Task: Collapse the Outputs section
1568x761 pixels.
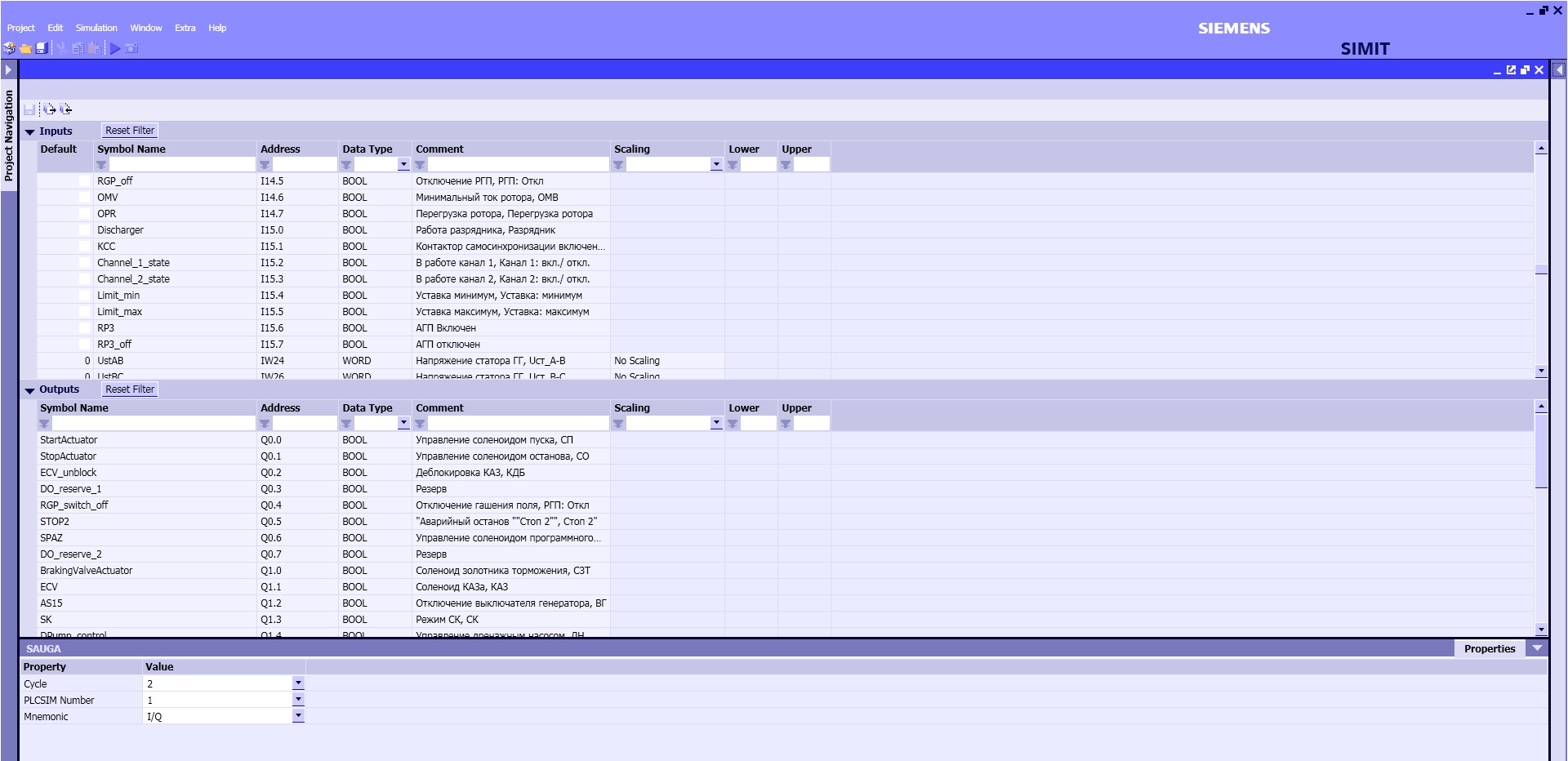Action: coord(30,390)
